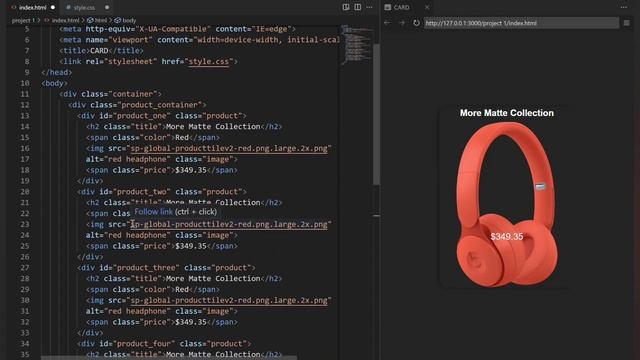The width and height of the screenshot is (640, 360).
Task: Select the CARD preview tab
Action: point(402,7)
